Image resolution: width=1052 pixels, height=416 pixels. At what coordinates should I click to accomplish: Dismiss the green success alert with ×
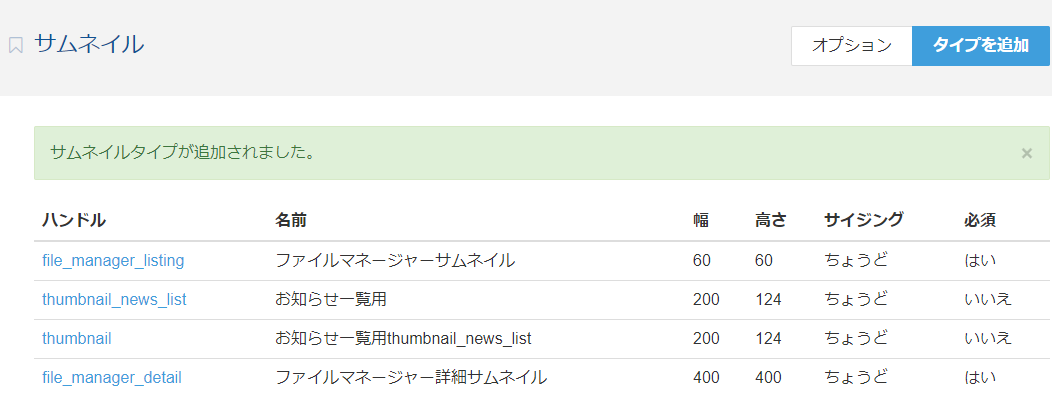coord(1027,153)
